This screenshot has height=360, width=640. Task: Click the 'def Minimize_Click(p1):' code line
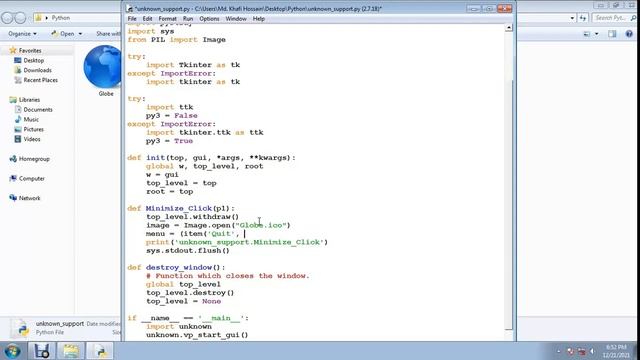(x=181, y=209)
